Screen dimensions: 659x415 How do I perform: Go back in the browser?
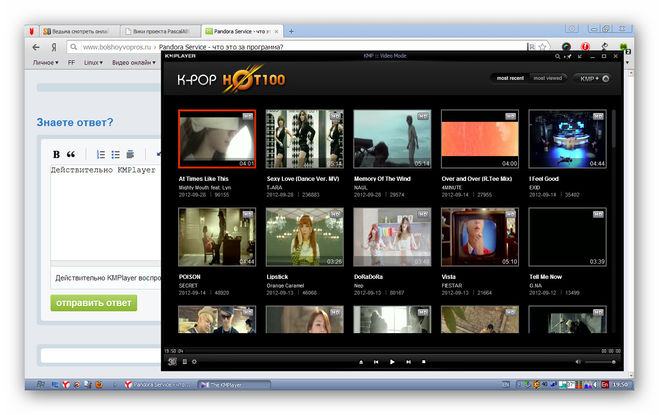[36, 47]
